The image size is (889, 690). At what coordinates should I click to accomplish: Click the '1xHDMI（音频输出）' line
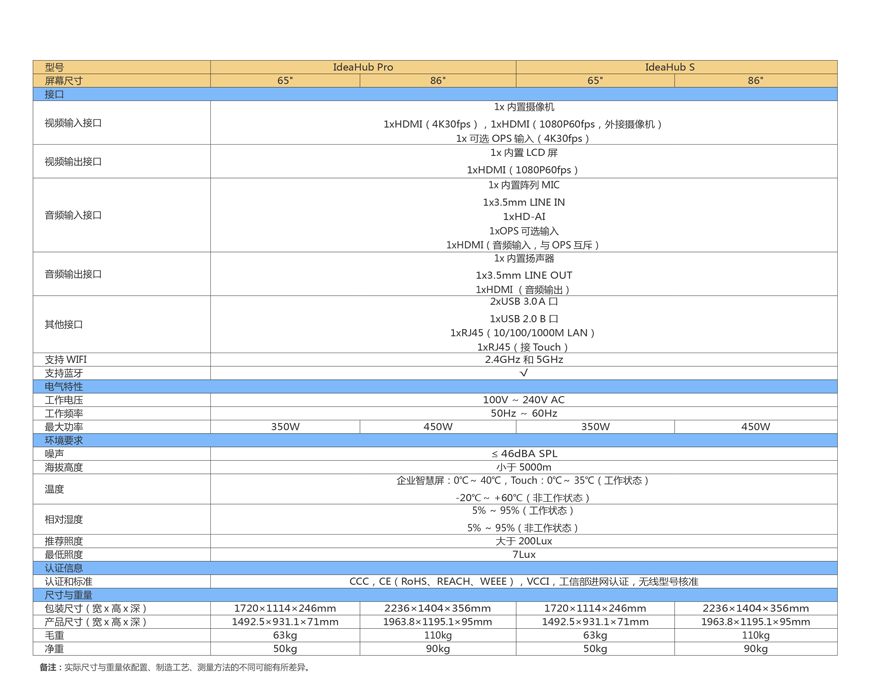[523, 290]
